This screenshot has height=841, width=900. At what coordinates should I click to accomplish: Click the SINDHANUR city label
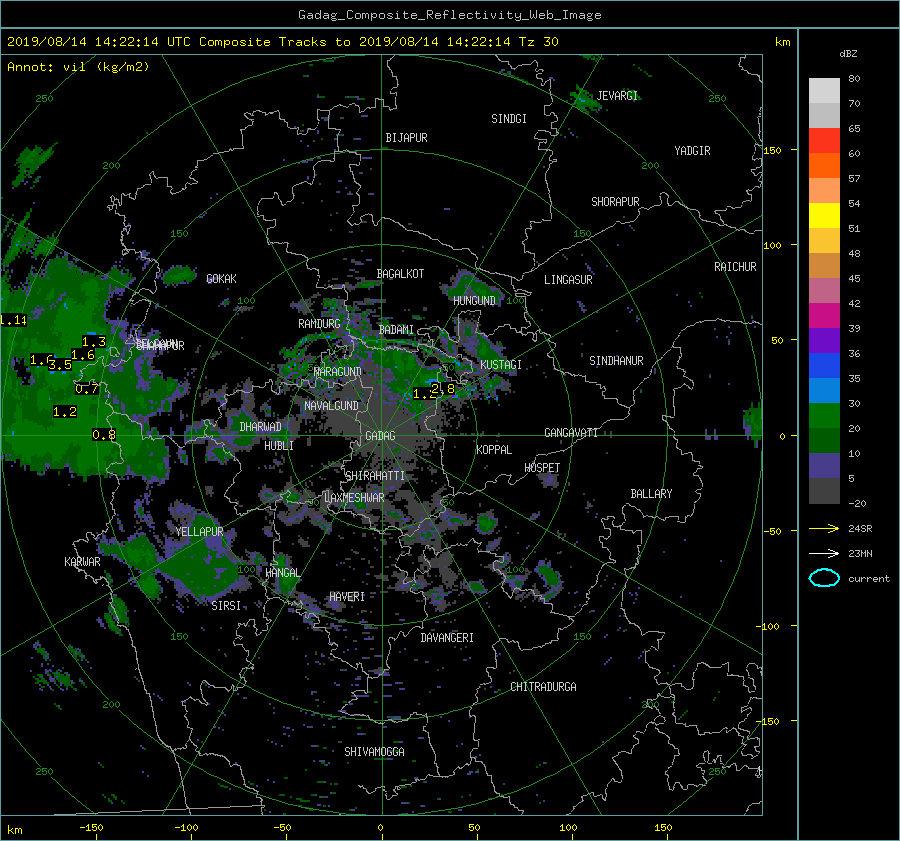tap(616, 361)
